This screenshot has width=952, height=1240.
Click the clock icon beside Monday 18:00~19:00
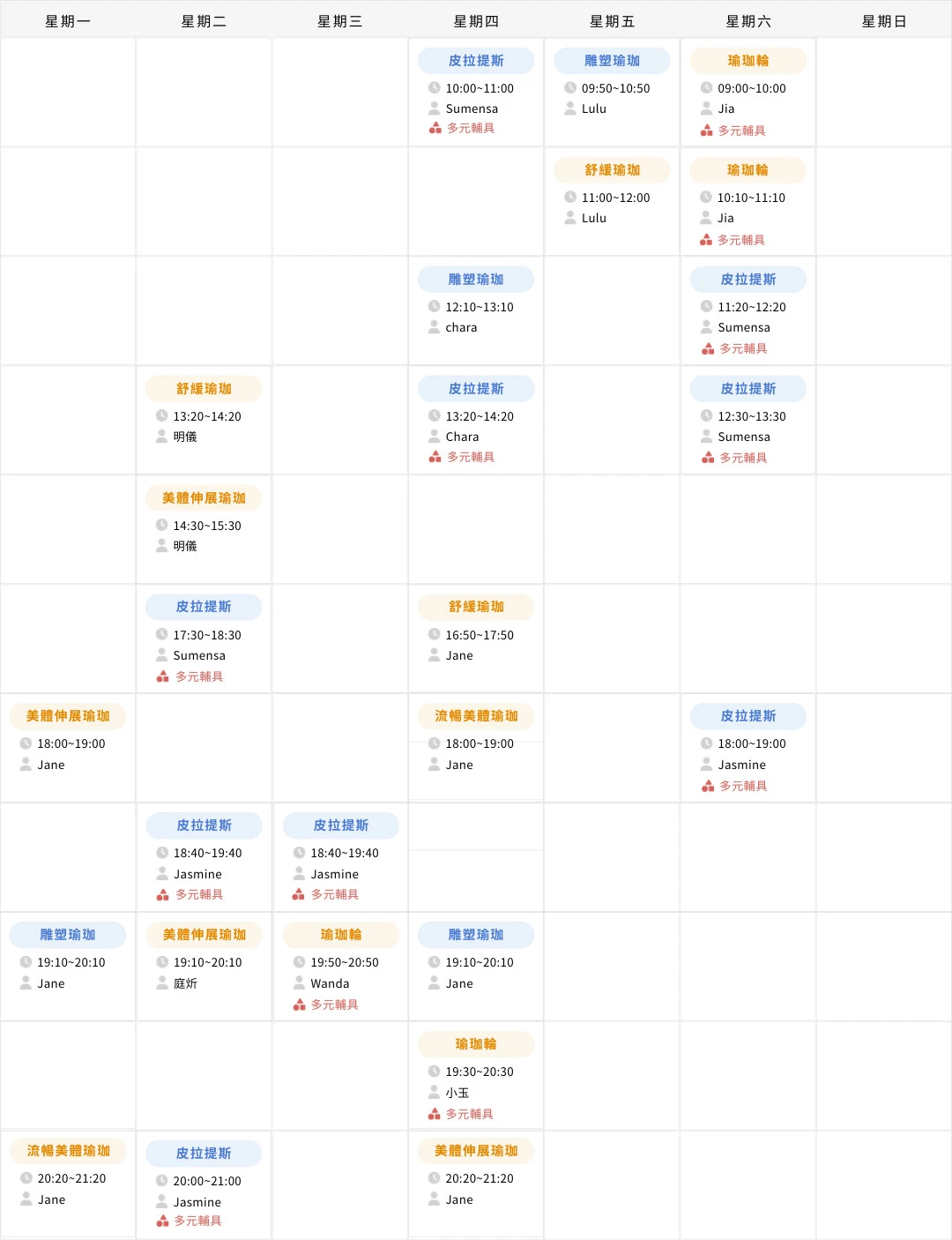26,743
